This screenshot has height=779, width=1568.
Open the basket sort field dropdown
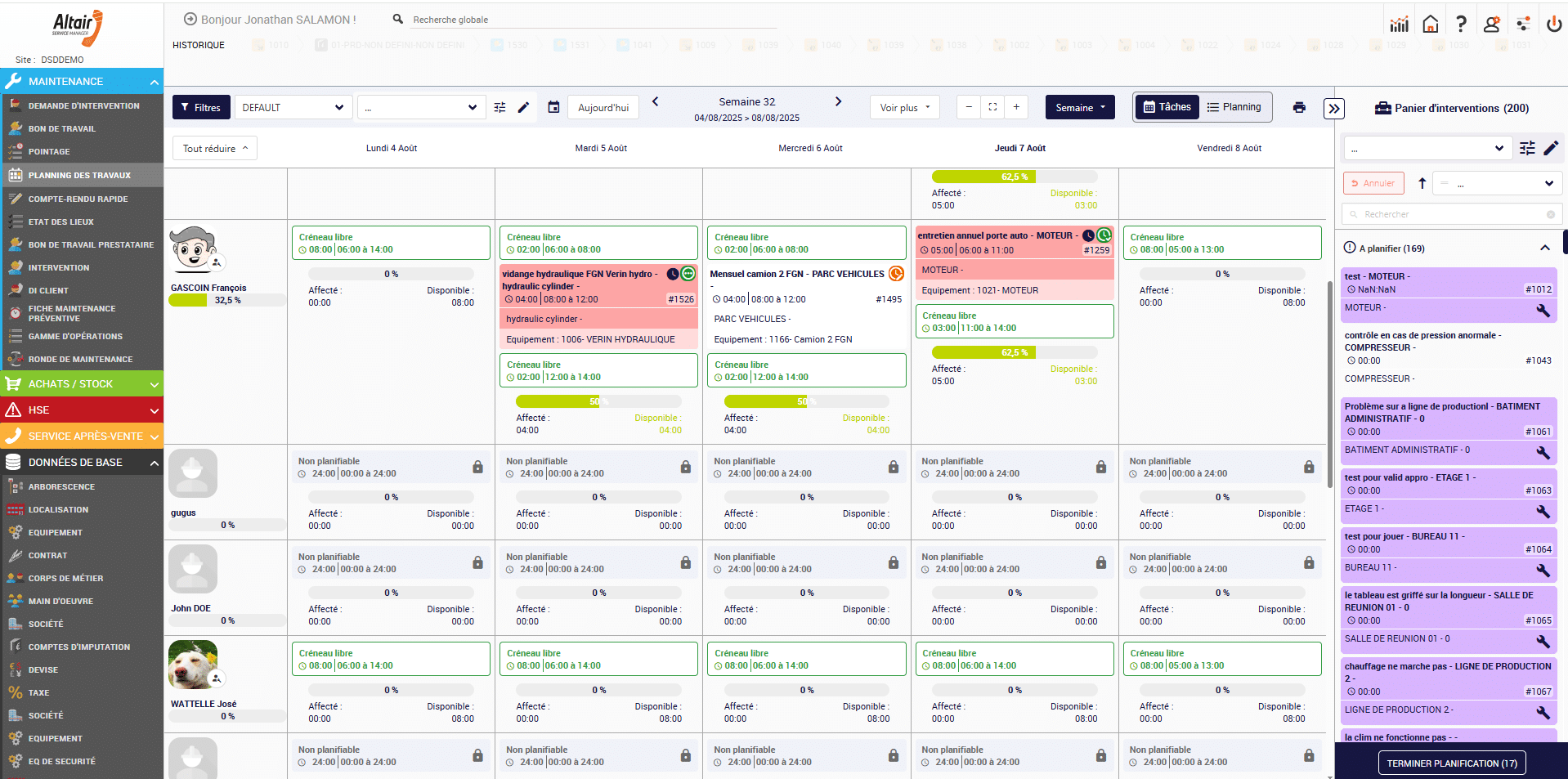(1497, 183)
